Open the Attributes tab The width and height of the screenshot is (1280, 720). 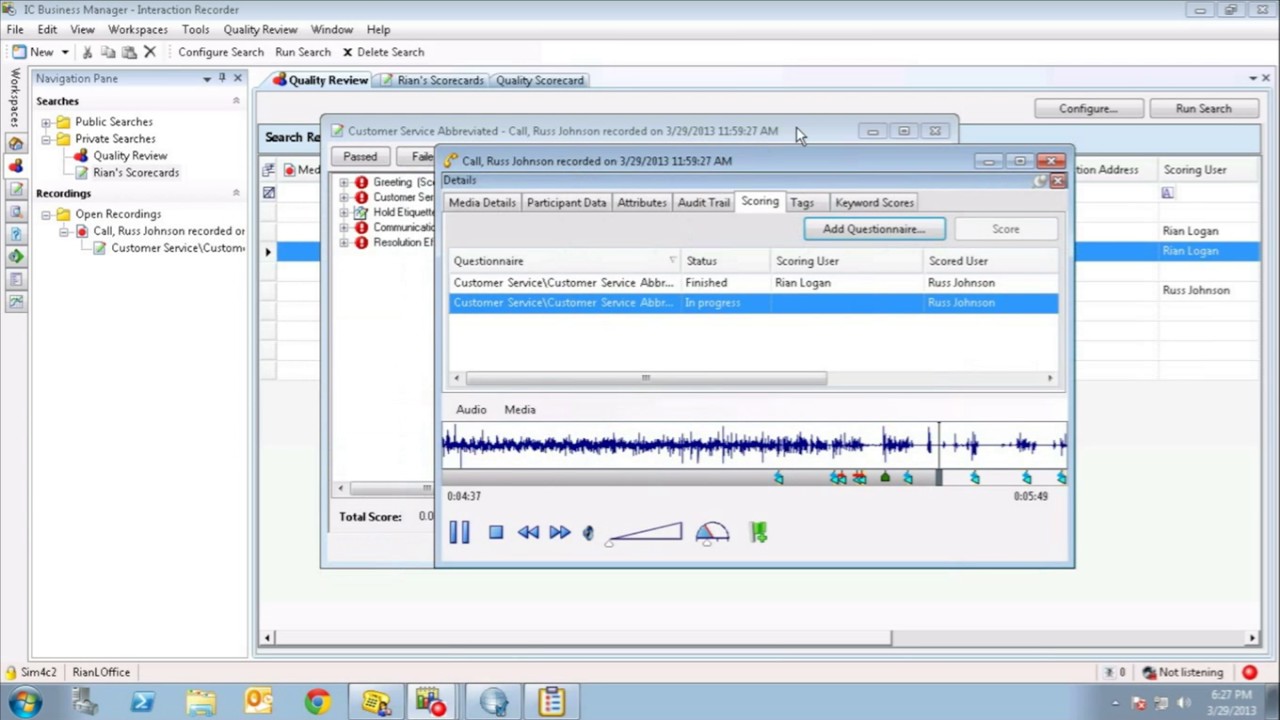tap(642, 203)
